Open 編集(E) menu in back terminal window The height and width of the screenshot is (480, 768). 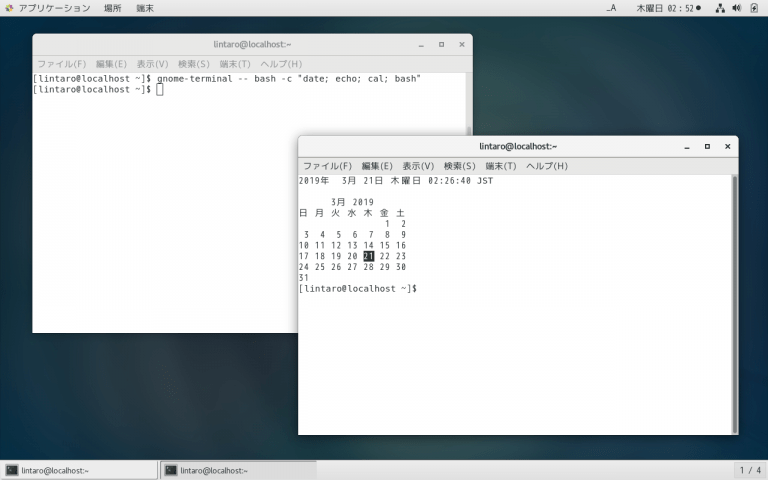coord(111,64)
